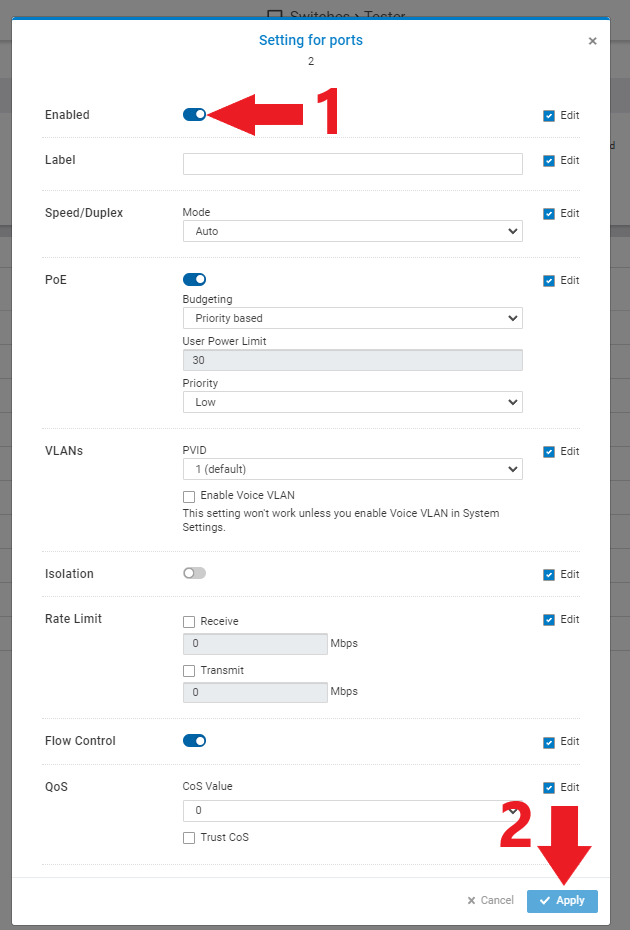Change the PoE Priority dropdown
Viewport: 630px width, 930px height.
(352, 402)
